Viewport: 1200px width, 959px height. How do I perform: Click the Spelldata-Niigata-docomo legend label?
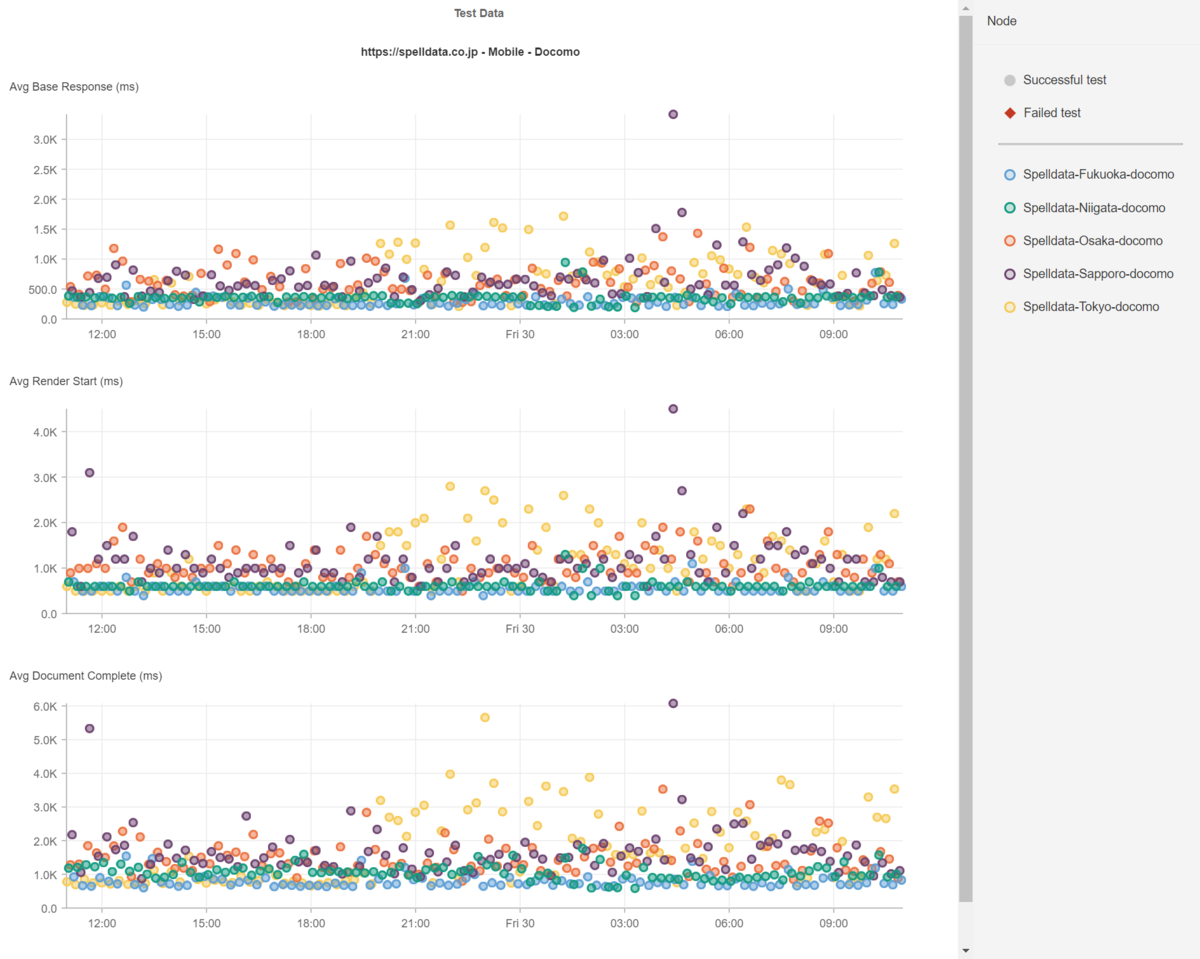click(1094, 208)
